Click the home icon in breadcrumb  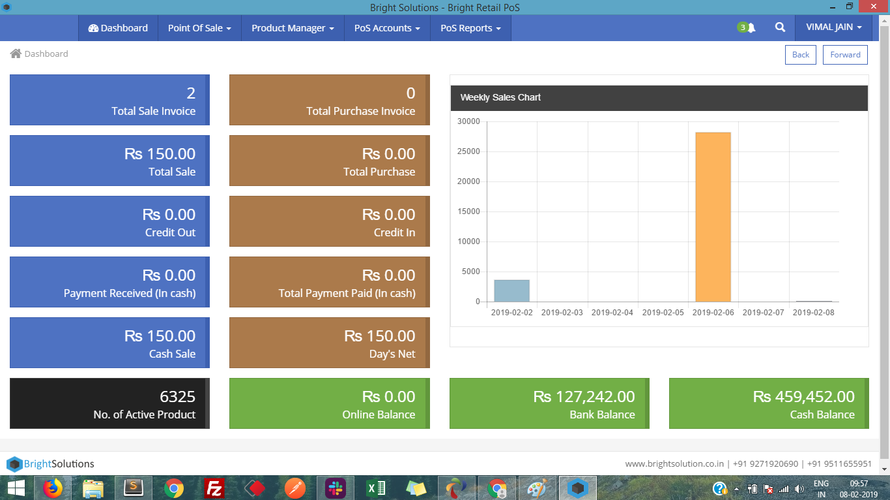pyautogui.click(x=15, y=53)
